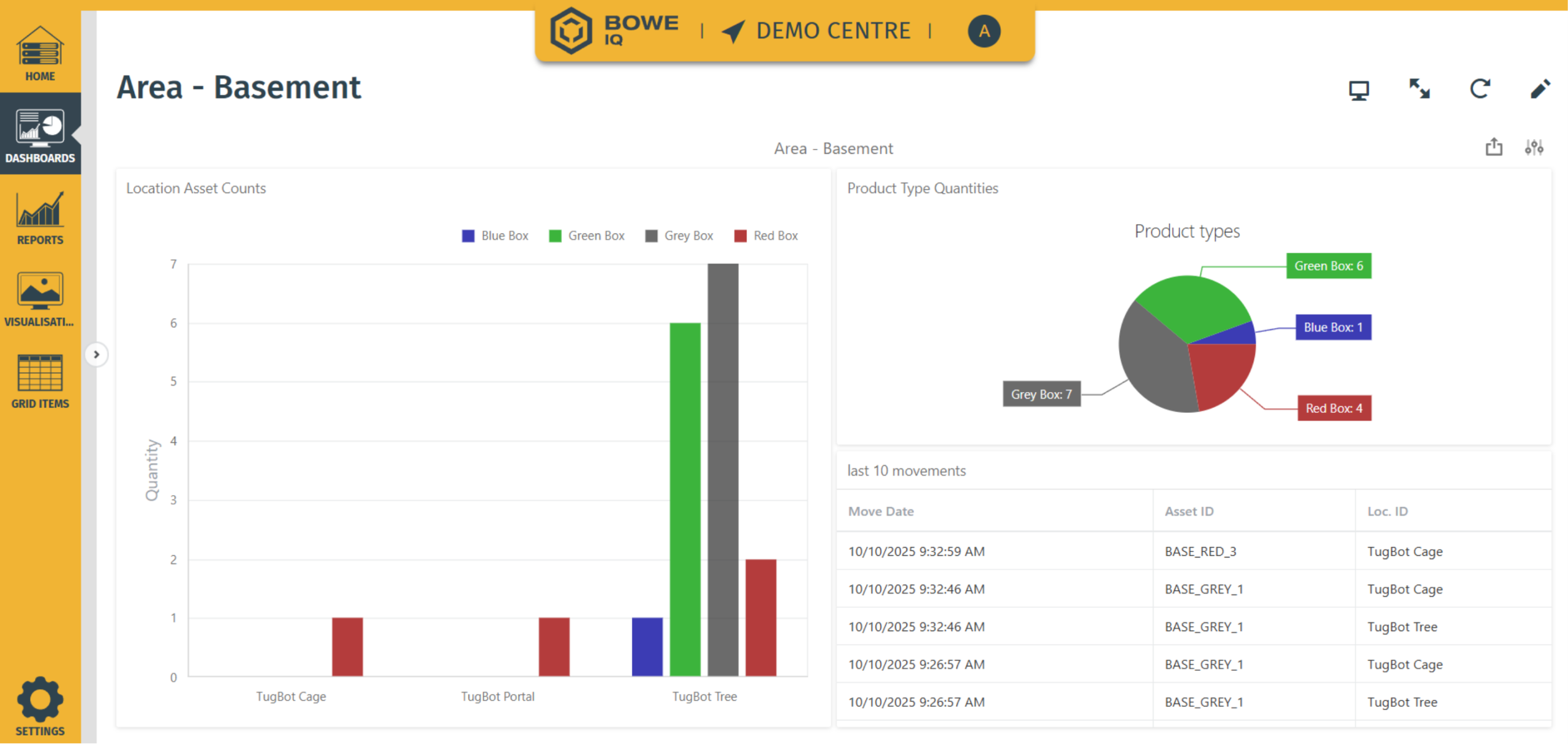Select the Dashboards sidebar tab
The height and width of the screenshot is (745, 1568).
pyautogui.click(x=40, y=135)
